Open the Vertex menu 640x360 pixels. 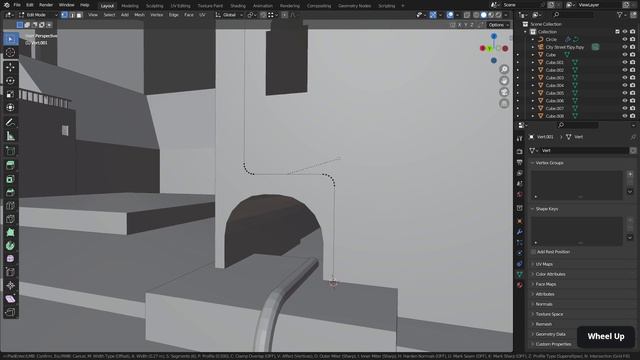[x=156, y=15]
